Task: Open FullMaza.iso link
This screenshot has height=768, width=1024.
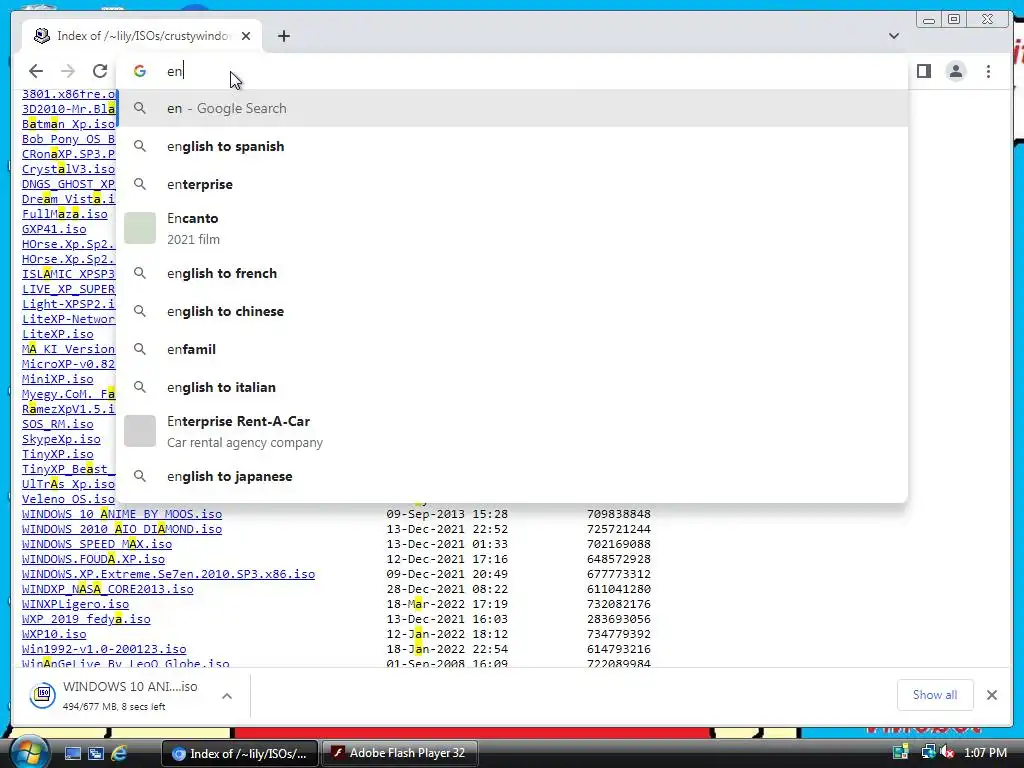Action: [x=65, y=214]
